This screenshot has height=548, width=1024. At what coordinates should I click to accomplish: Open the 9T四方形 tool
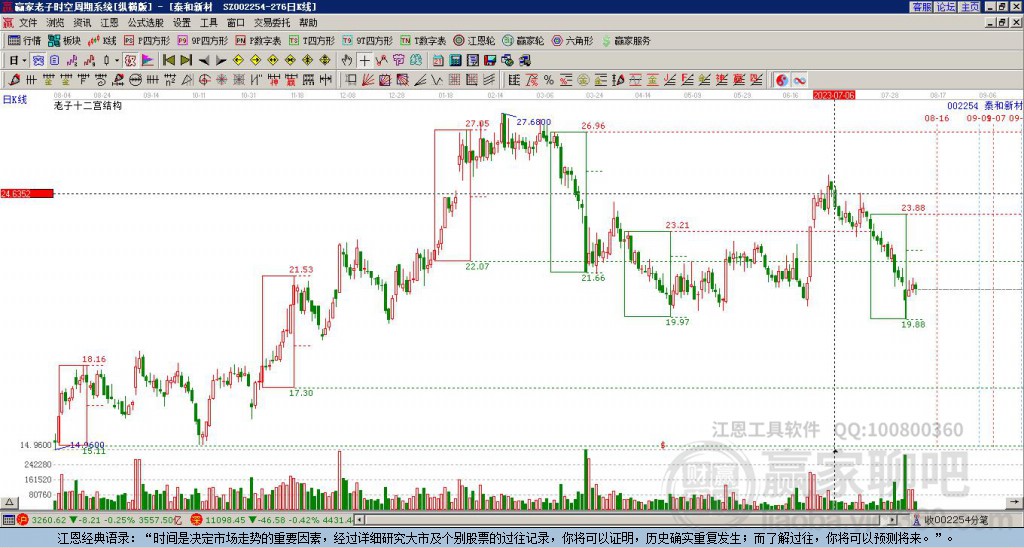click(367, 40)
